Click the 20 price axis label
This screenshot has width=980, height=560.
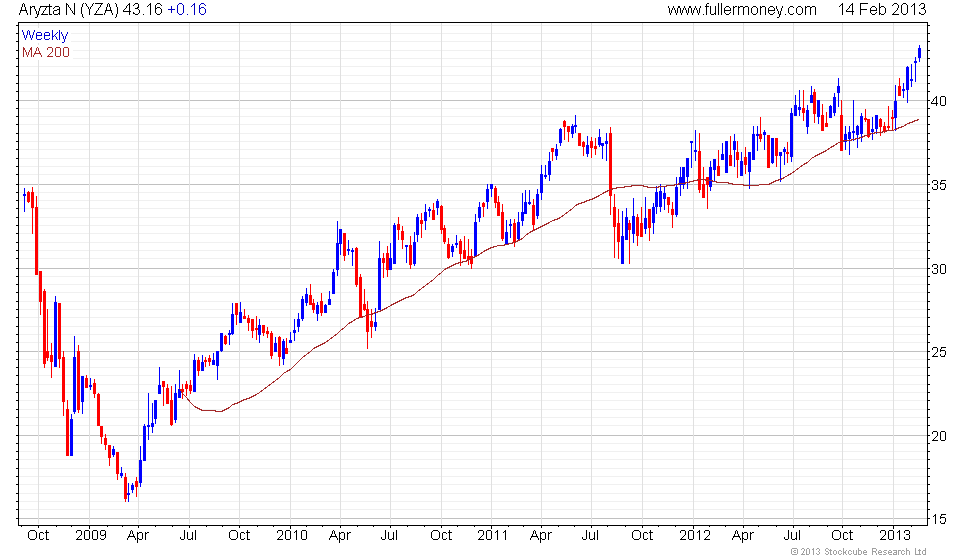point(939,436)
